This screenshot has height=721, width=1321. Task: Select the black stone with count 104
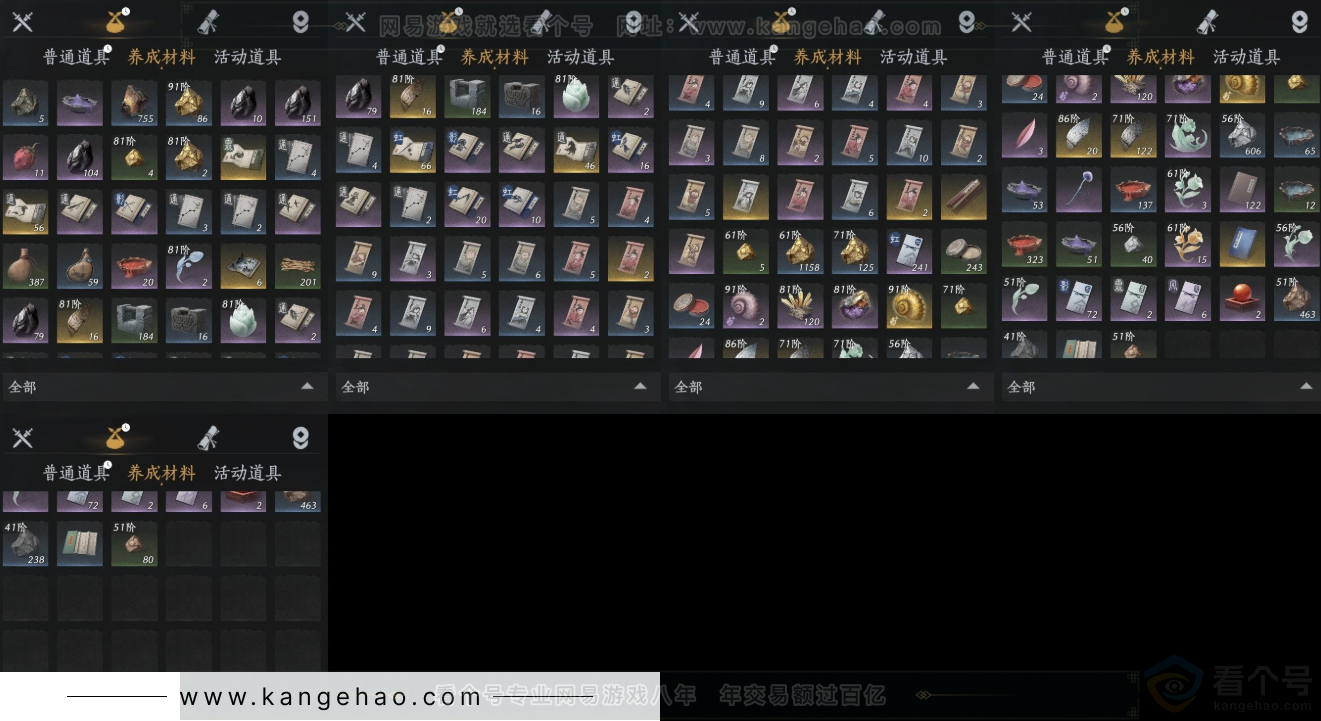click(x=80, y=157)
